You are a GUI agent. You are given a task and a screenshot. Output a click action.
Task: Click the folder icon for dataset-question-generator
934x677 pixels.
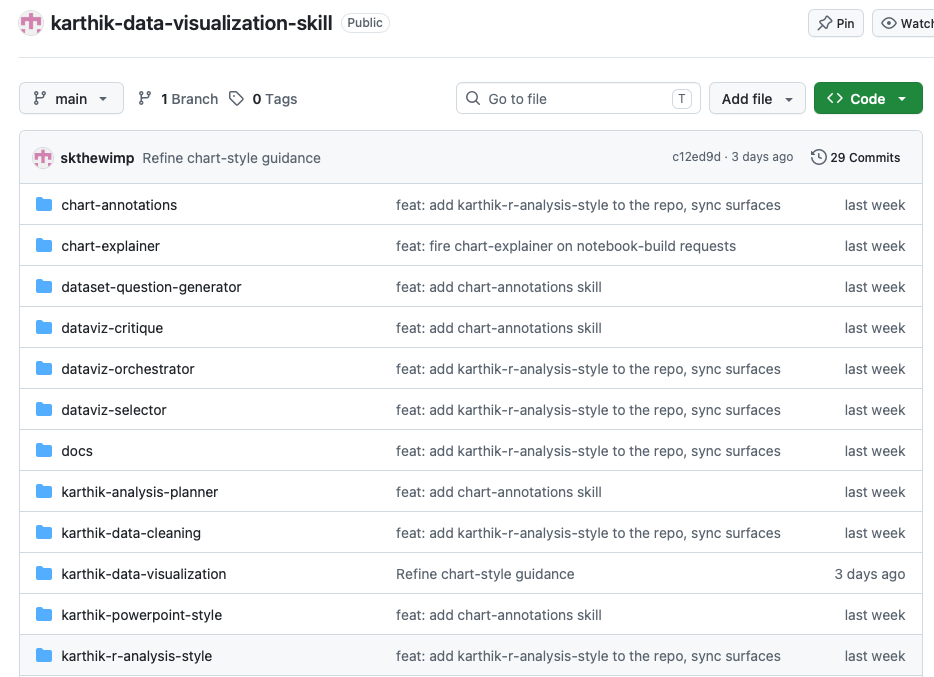pyautogui.click(x=44, y=287)
